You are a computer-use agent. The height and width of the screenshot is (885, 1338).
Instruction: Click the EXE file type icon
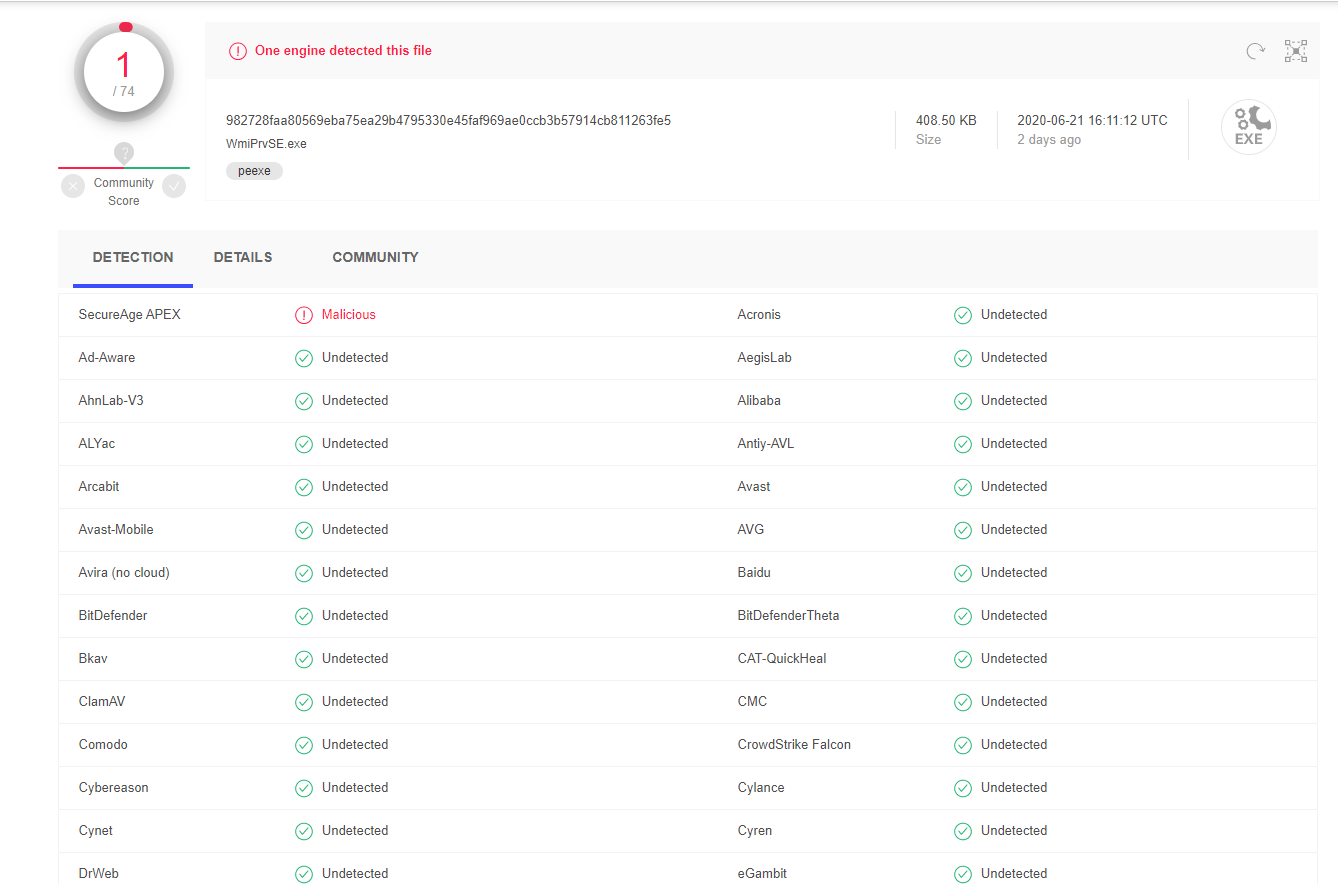(x=1248, y=128)
